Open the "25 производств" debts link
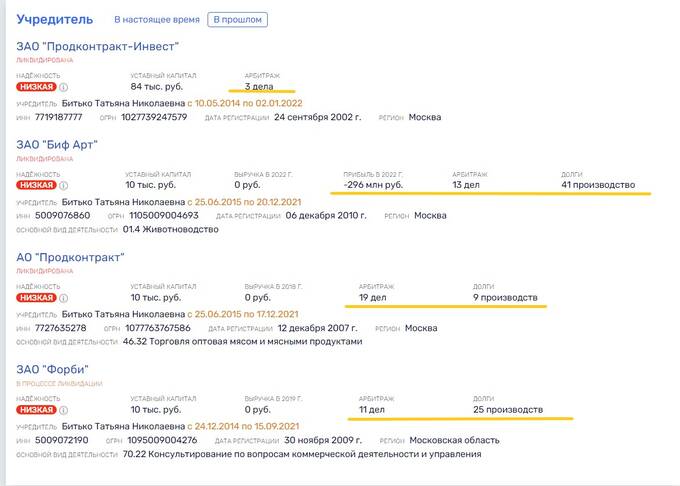The height and width of the screenshot is (486, 680). [x=507, y=410]
